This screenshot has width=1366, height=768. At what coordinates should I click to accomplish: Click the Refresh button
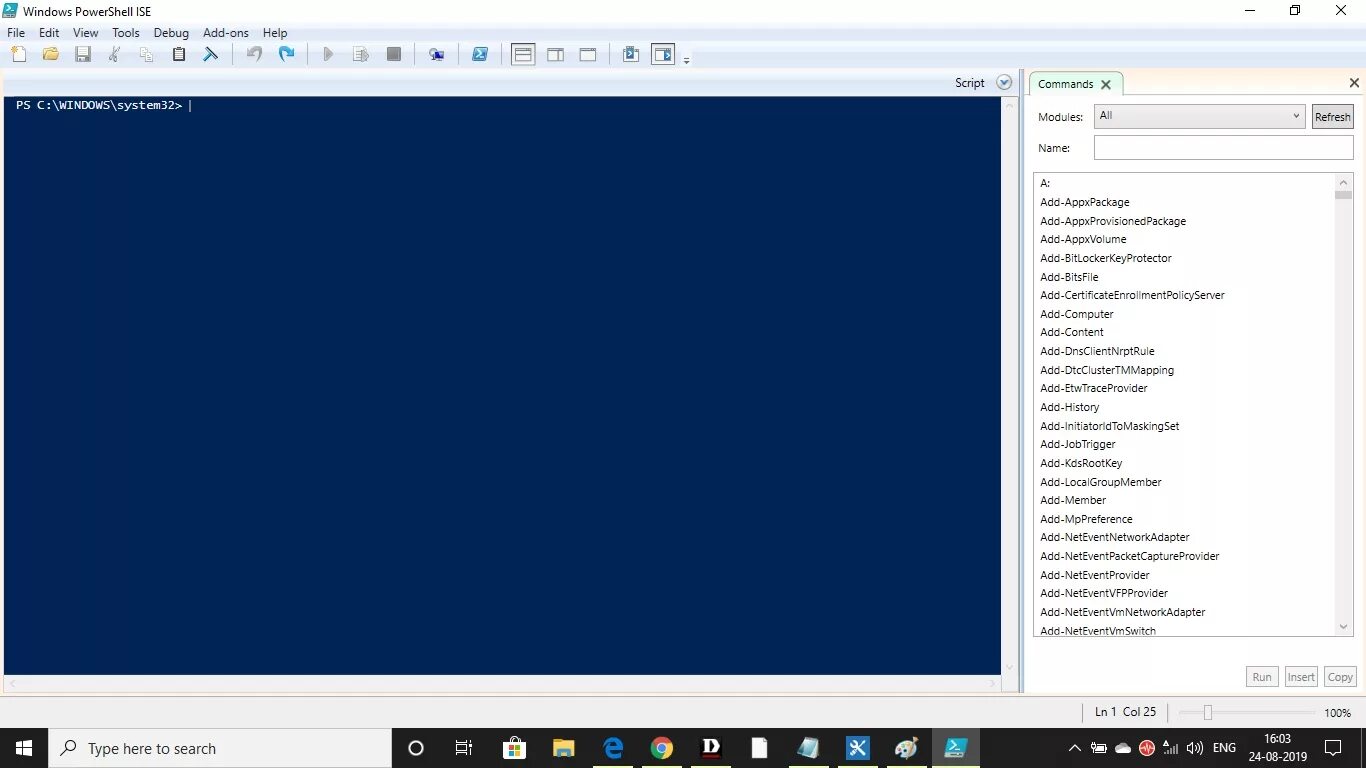click(x=1332, y=117)
